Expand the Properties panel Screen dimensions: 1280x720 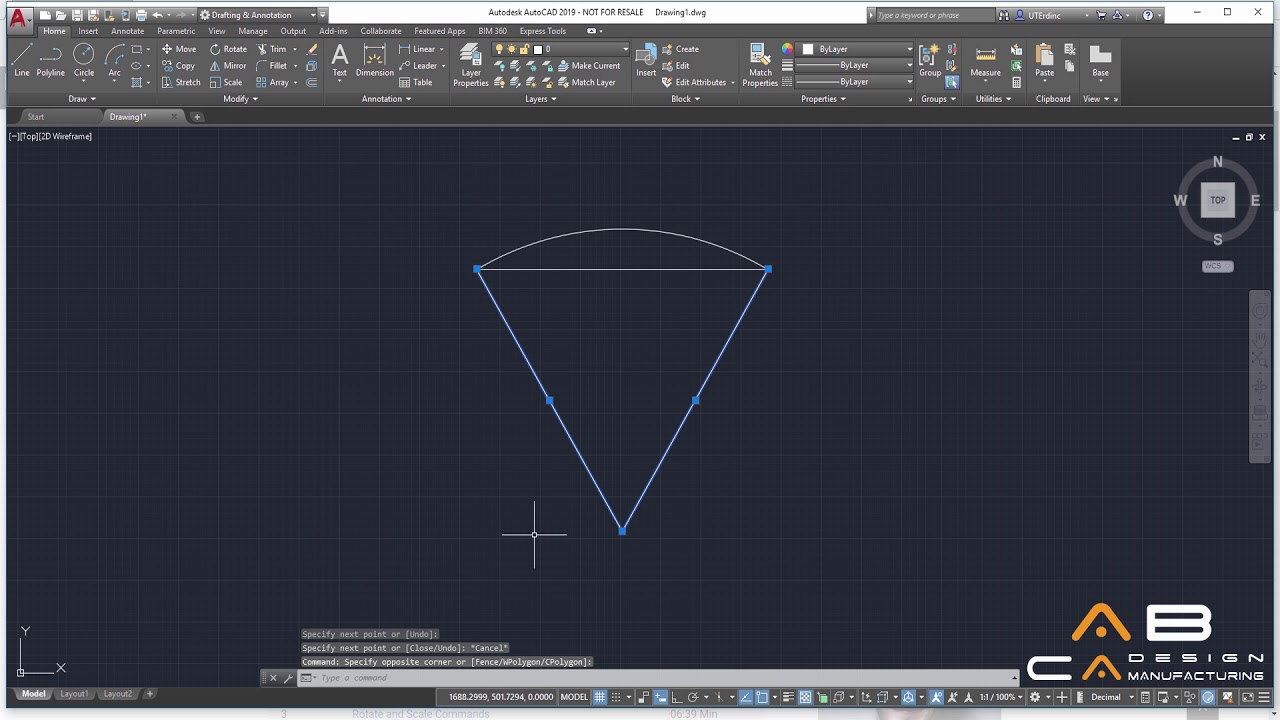tap(824, 99)
